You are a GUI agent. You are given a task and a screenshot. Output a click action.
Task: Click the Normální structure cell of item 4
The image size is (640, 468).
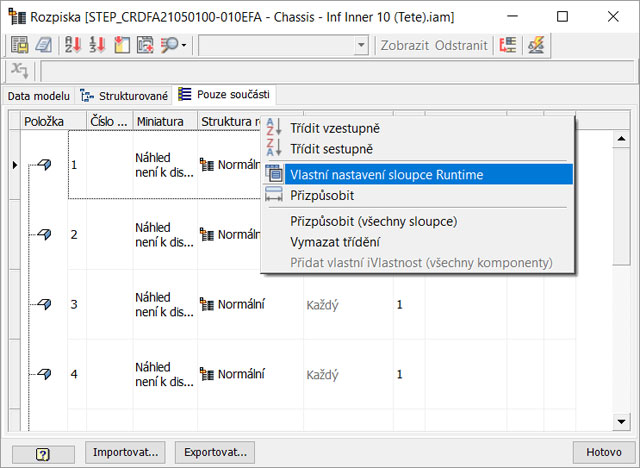tap(250, 374)
